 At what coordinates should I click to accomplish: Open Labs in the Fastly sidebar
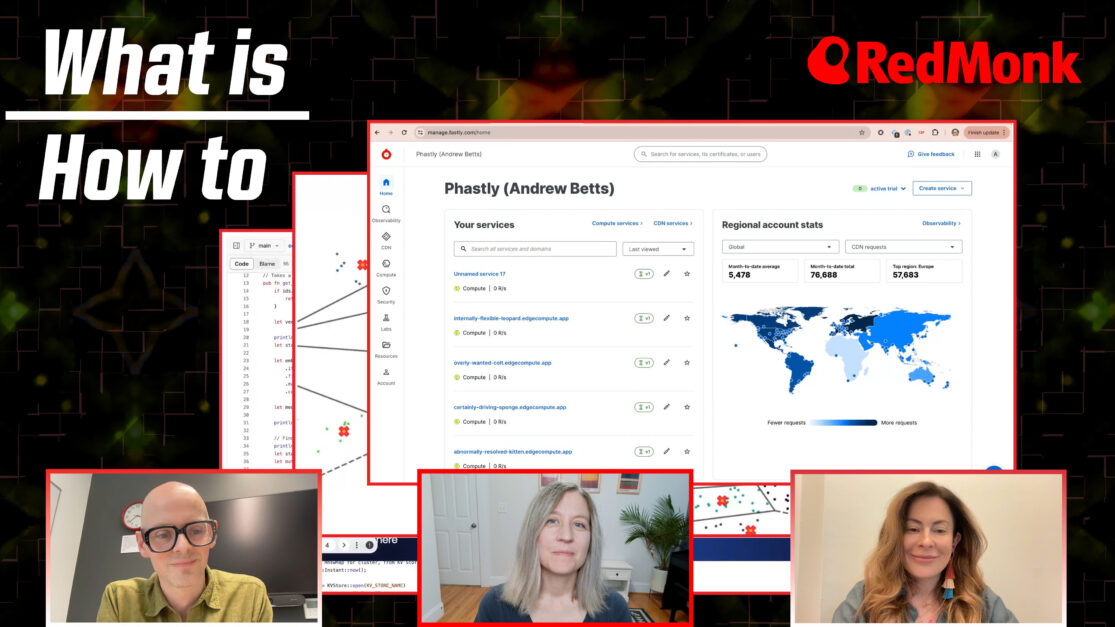click(x=386, y=322)
